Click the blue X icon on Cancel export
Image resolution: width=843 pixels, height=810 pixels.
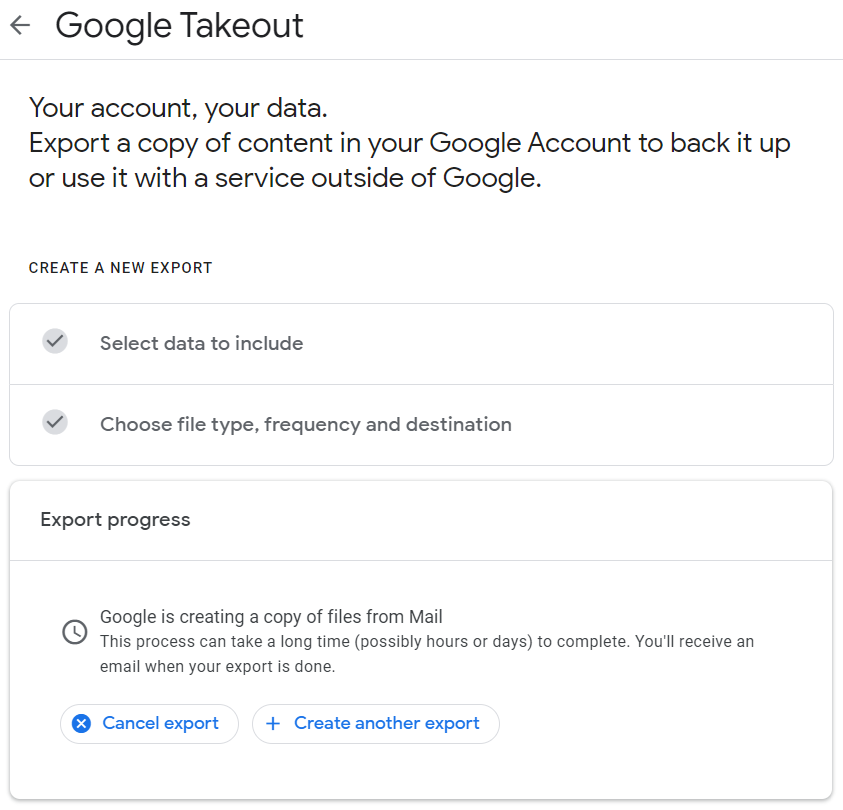[81, 723]
